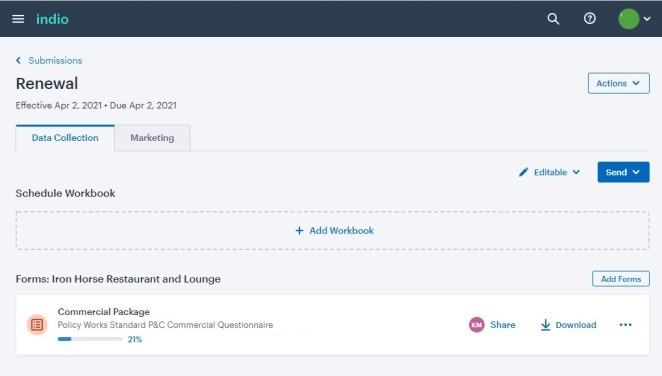Click the KM avatar next to Share

point(477,325)
